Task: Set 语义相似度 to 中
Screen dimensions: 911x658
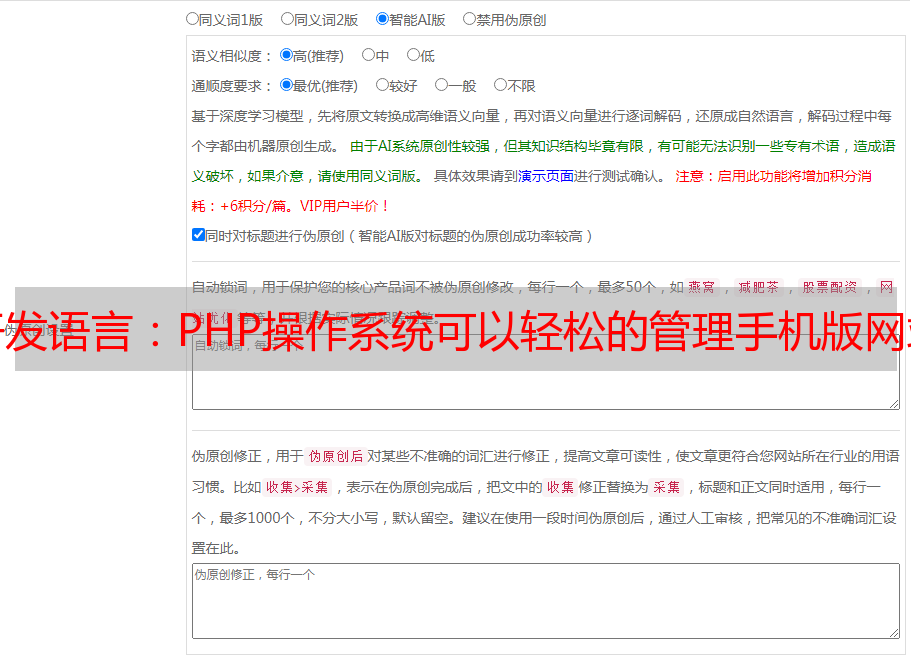Action: [368, 55]
